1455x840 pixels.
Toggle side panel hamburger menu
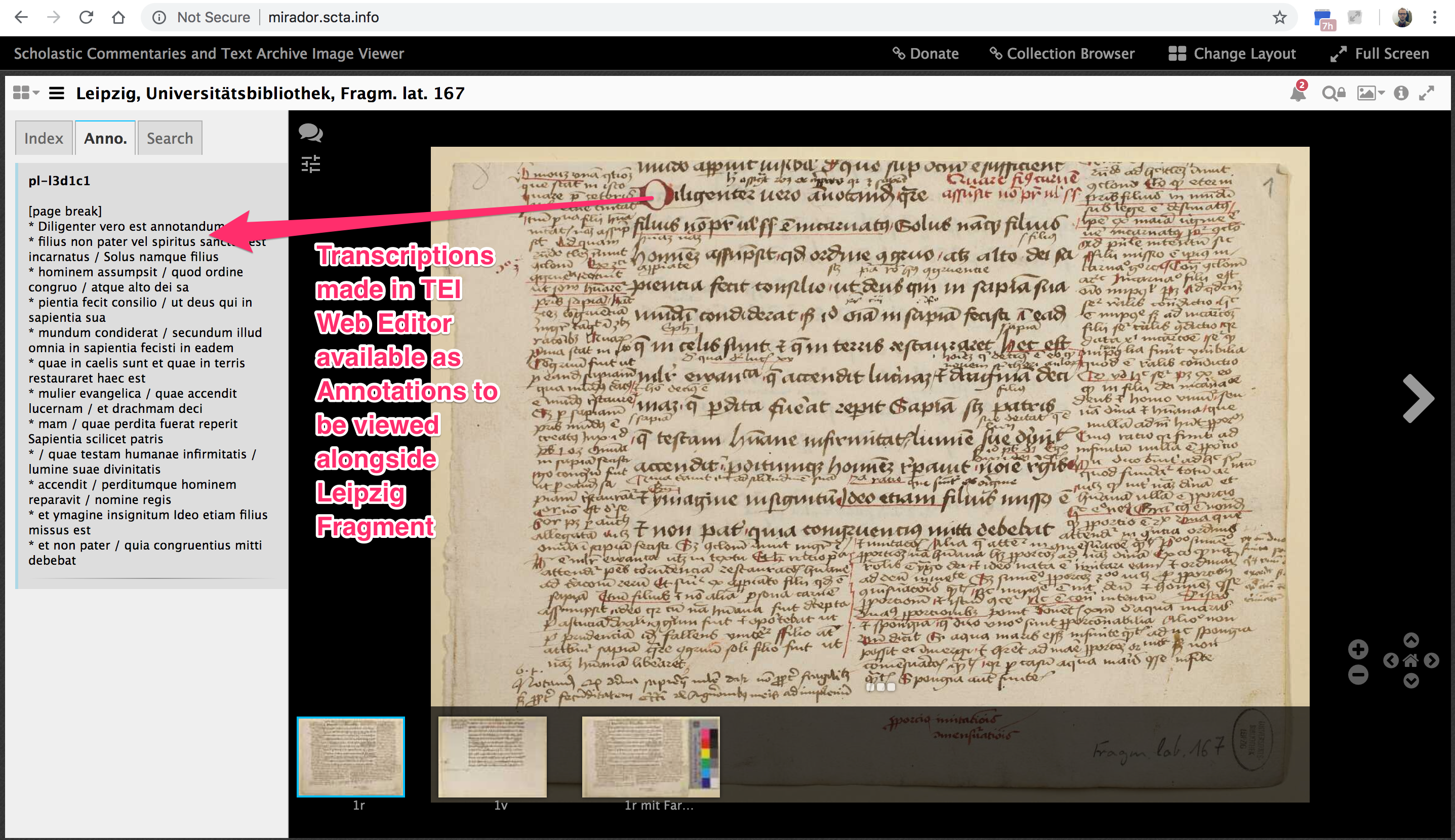(x=57, y=94)
